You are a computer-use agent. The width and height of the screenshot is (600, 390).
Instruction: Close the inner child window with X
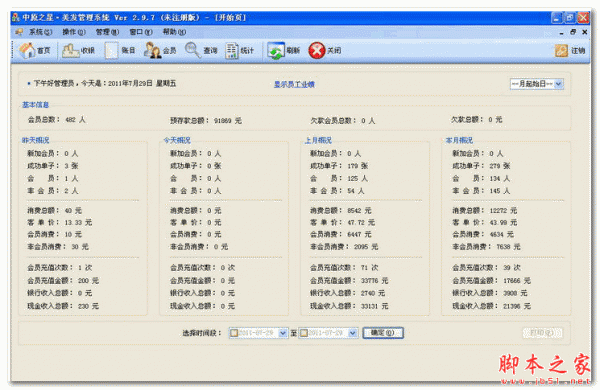coord(584,32)
